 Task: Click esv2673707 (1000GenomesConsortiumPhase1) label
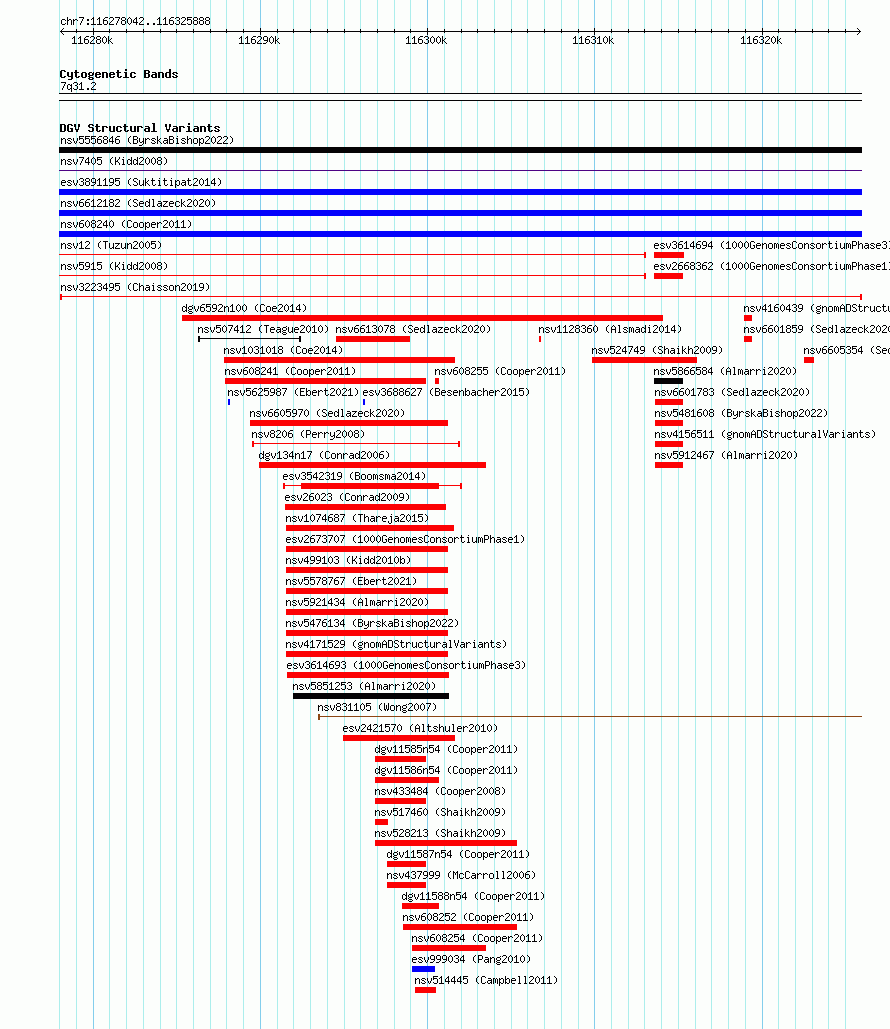(x=406, y=539)
